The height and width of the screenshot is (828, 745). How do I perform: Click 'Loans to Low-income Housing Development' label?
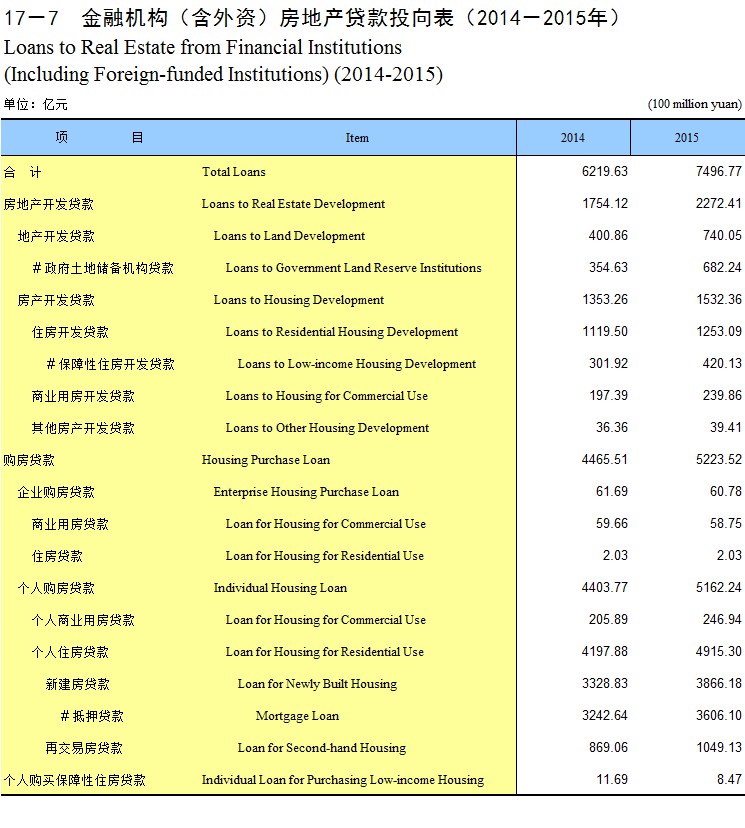357,364
